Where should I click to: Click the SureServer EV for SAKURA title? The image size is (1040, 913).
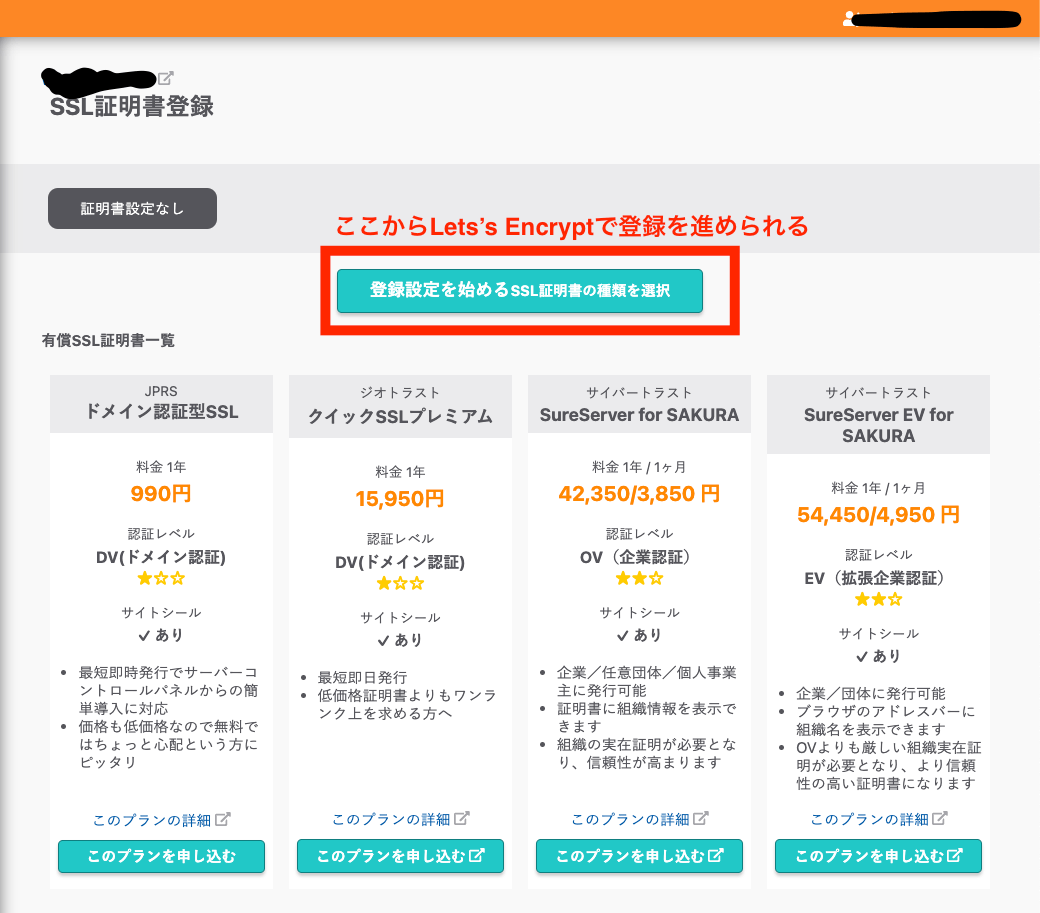tap(878, 425)
